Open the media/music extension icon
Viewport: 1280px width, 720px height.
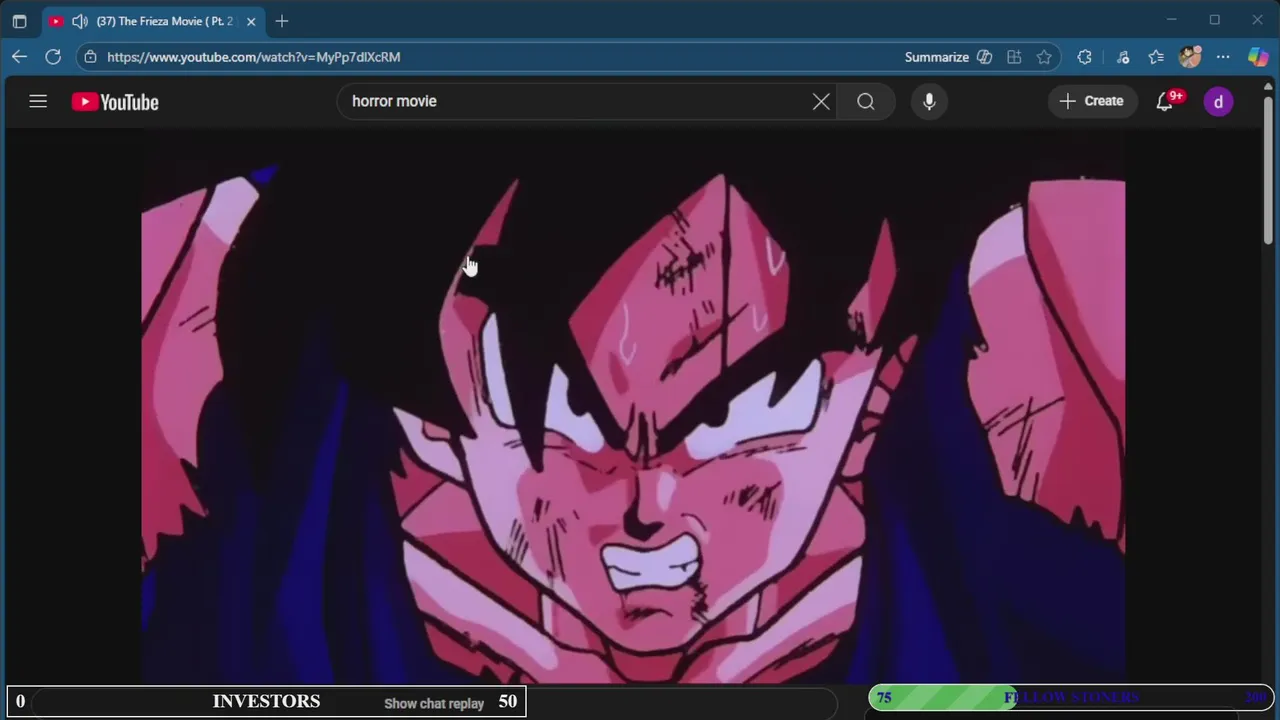tap(1123, 57)
